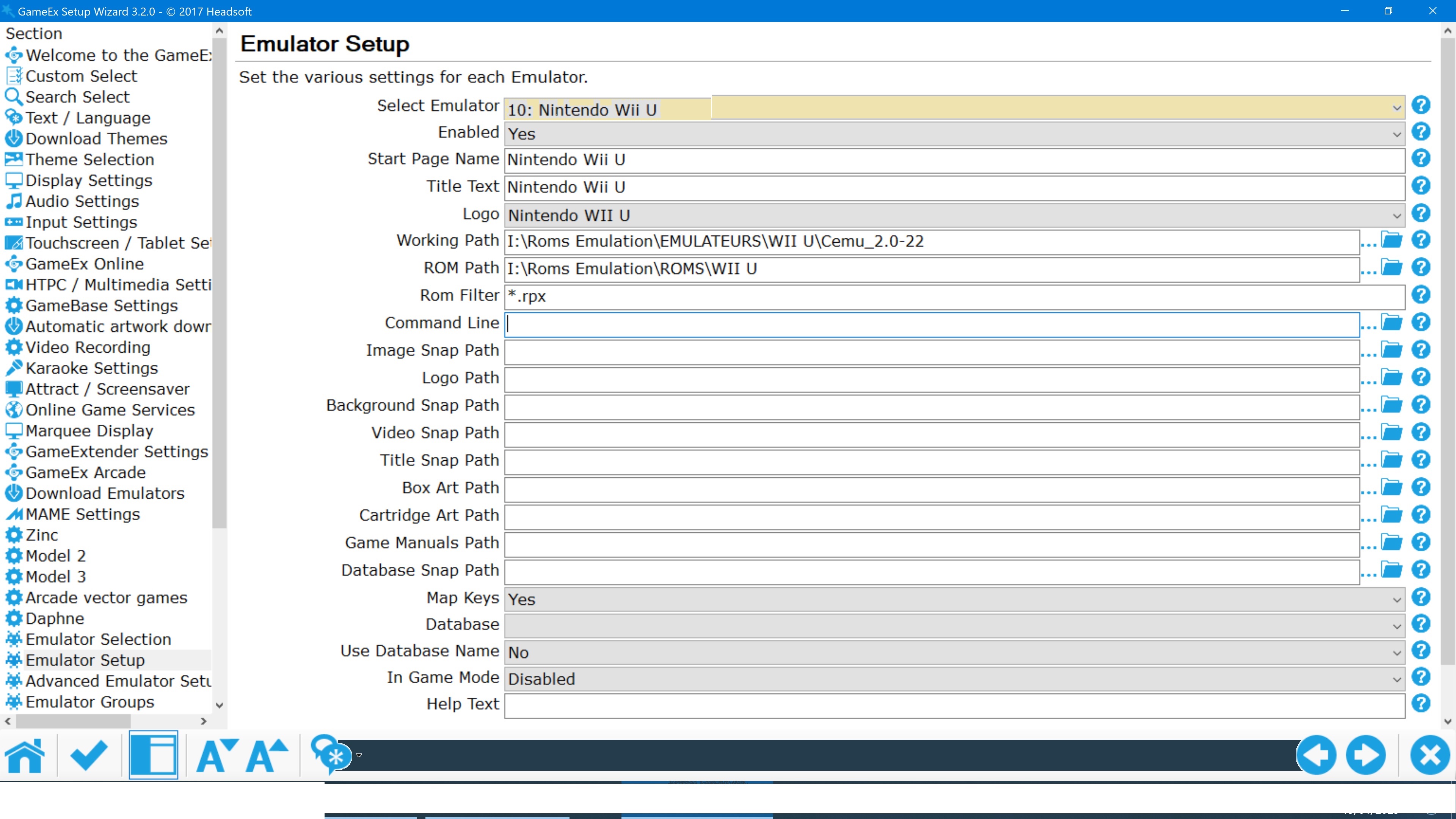Click into the Start Page Name field

coord(955,161)
